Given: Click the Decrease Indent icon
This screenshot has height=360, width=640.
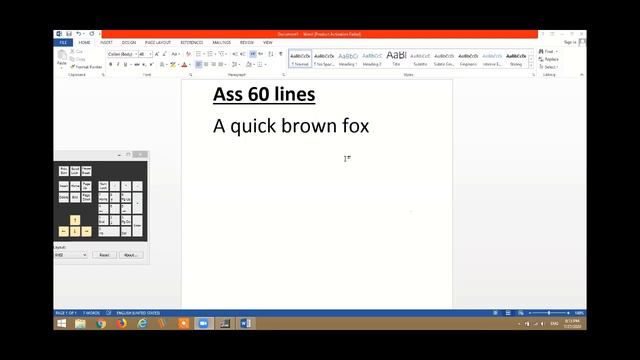Looking at the screenshot, I should click(x=235, y=54).
